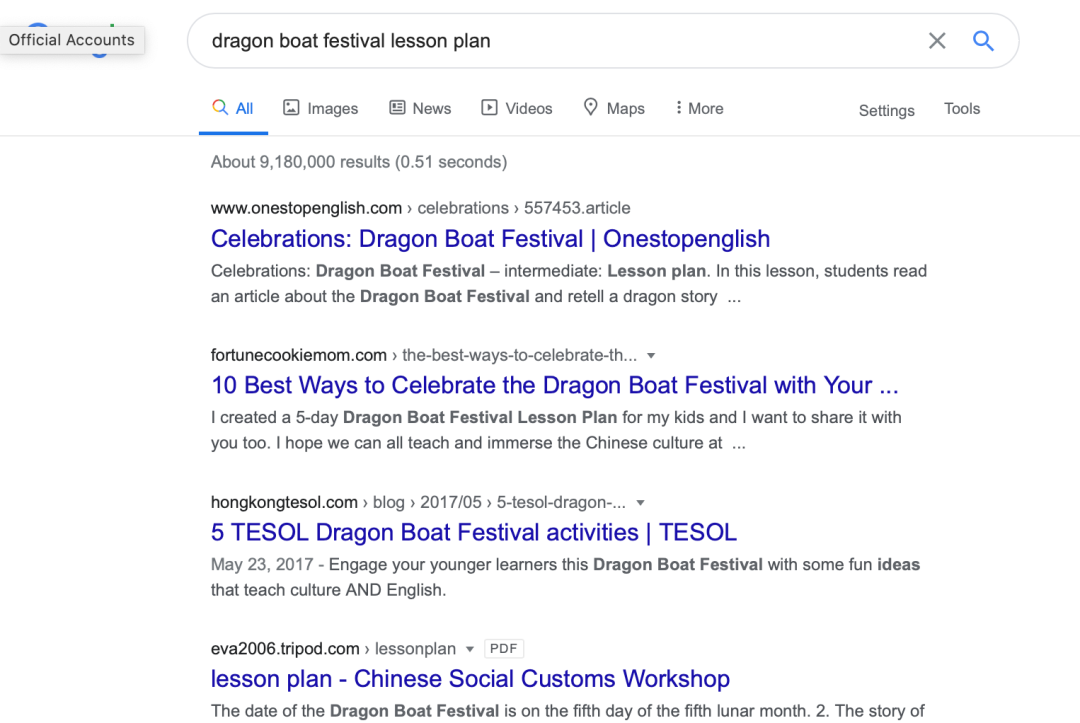The width and height of the screenshot is (1080, 723).
Task: Click the About 9,180,000 results text
Action: coord(359,162)
